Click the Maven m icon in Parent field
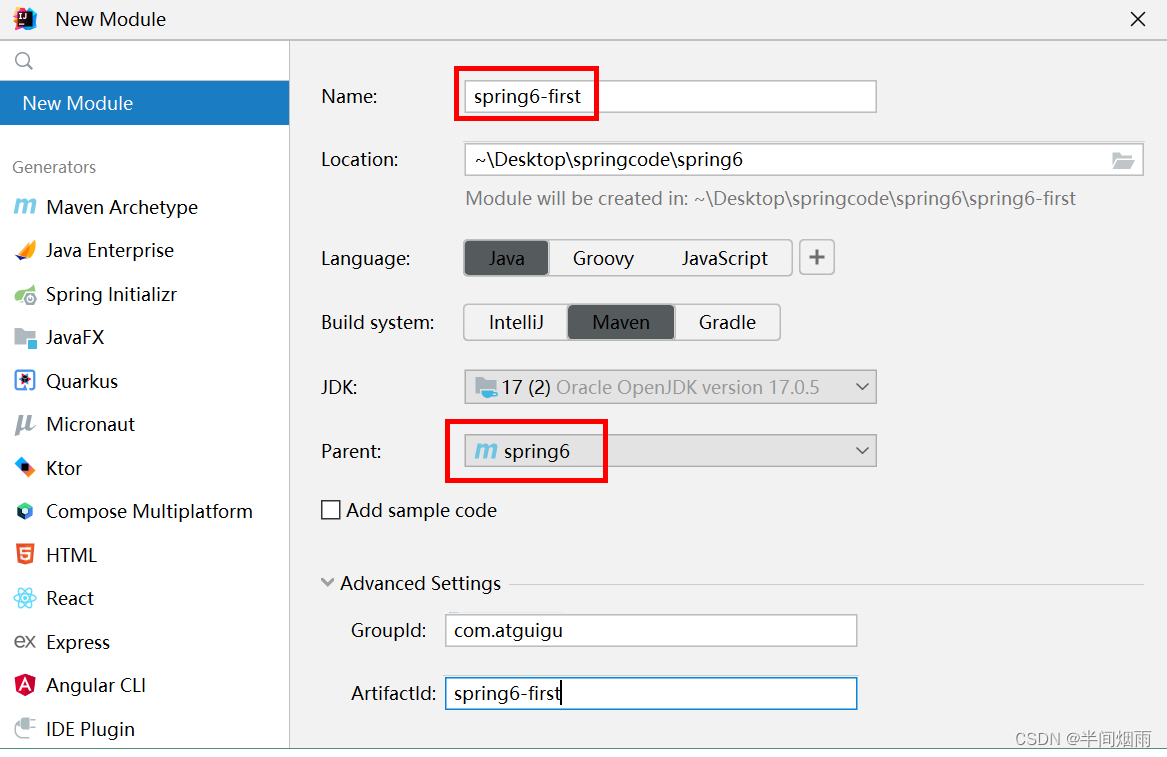 coord(486,451)
